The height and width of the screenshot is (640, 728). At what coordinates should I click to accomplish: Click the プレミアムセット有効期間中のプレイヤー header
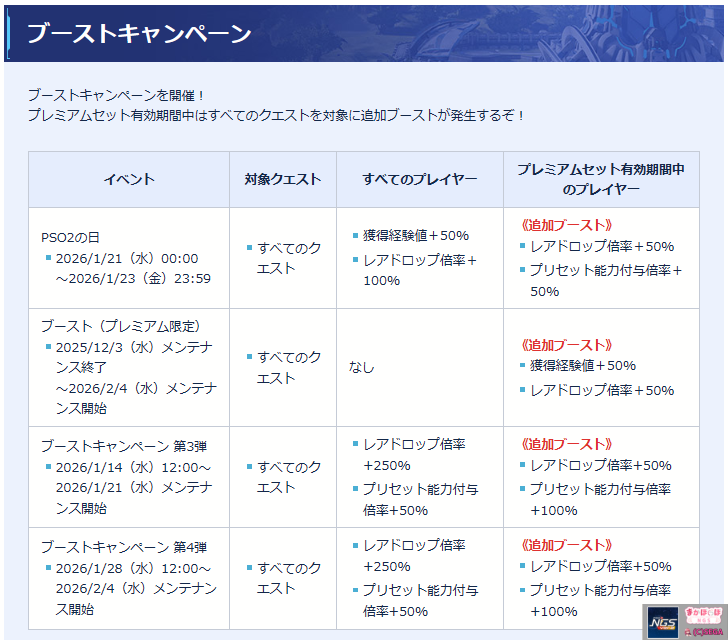click(600, 180)
